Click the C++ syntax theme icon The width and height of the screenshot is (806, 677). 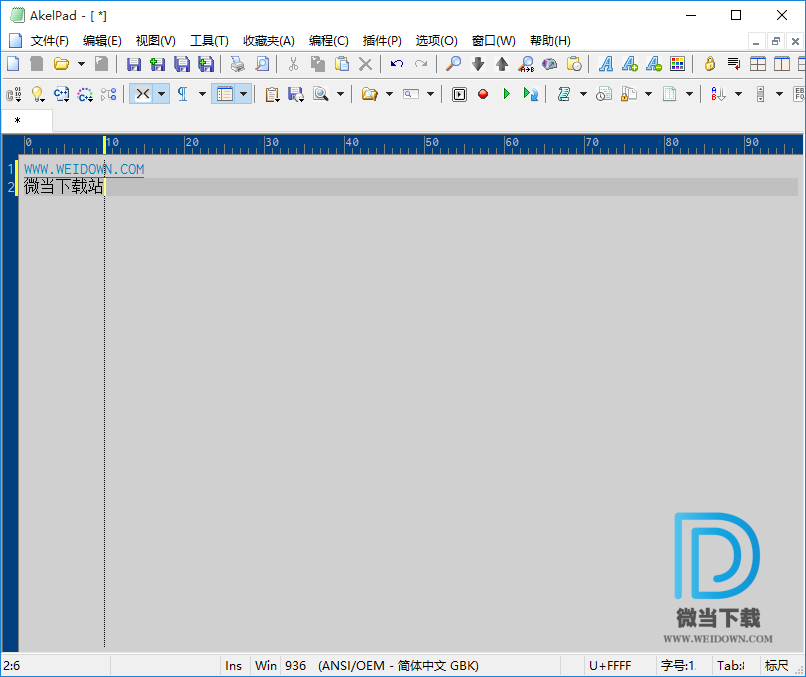pyautogui.click(x=61, y=94)
